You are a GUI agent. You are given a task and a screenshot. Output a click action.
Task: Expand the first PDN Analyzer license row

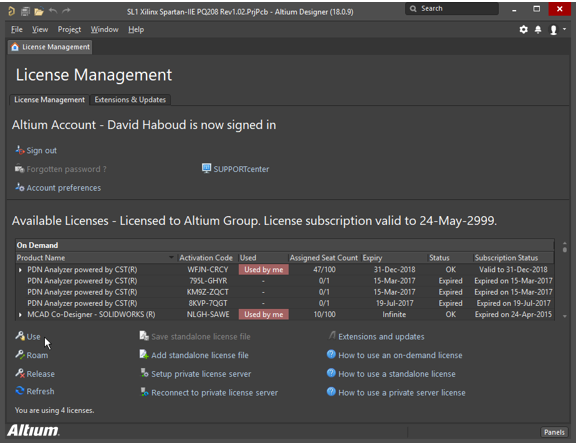pyautogui.click(x=20, y=270)
